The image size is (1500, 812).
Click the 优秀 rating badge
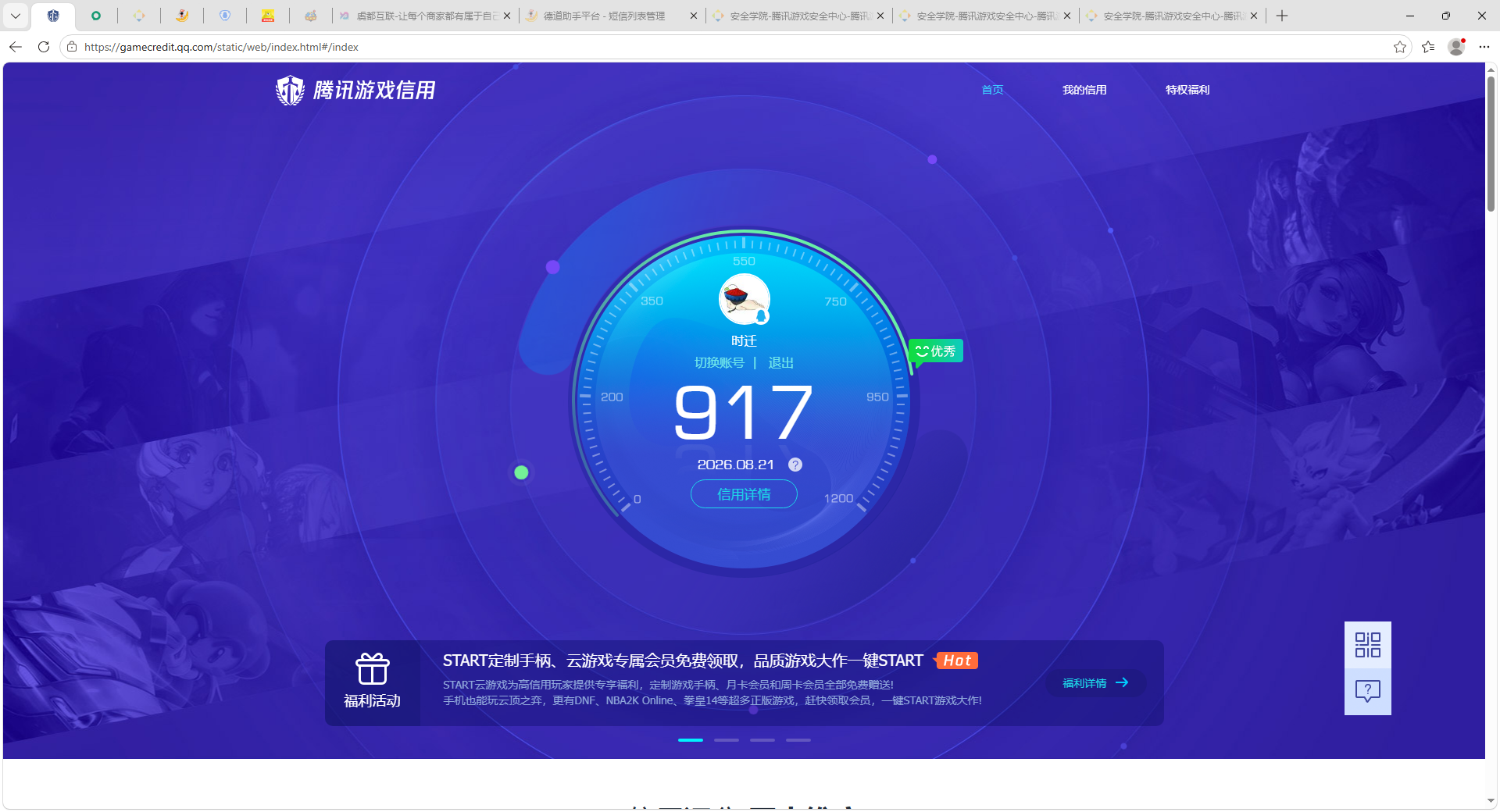[x=936, y=351]
